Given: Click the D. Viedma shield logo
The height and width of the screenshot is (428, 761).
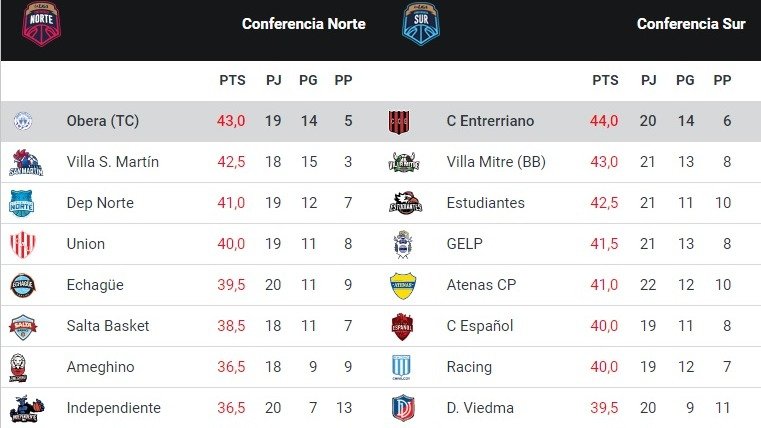Looking at the screenshot, I should point(403,408).
